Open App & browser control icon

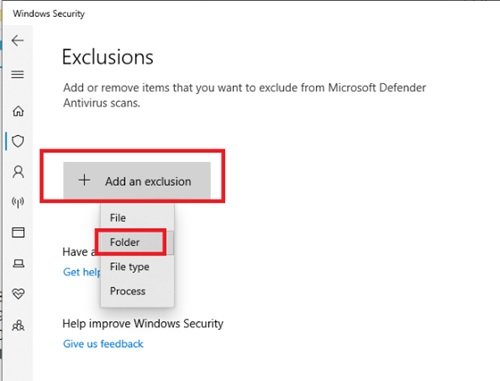coord(18,232)
